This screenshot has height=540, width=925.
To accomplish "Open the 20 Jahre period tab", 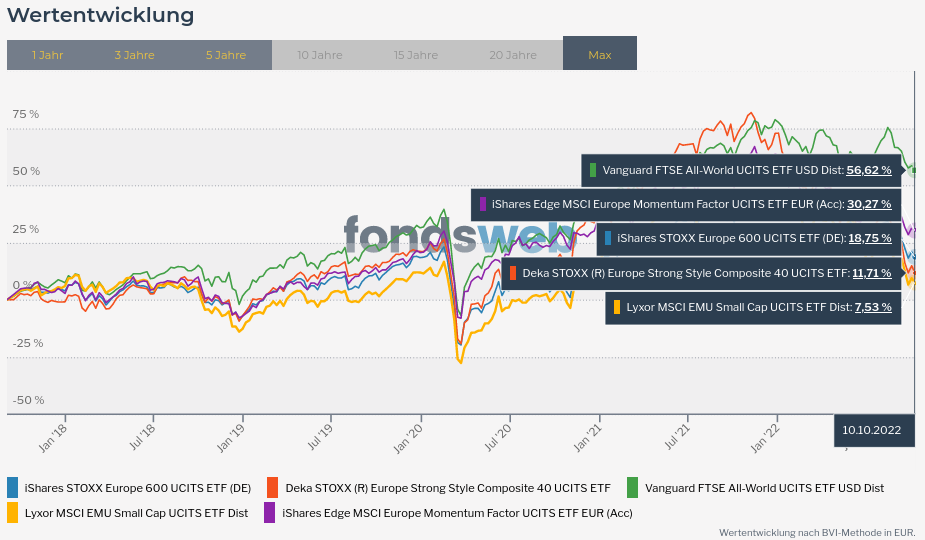I will click(513, 55).
